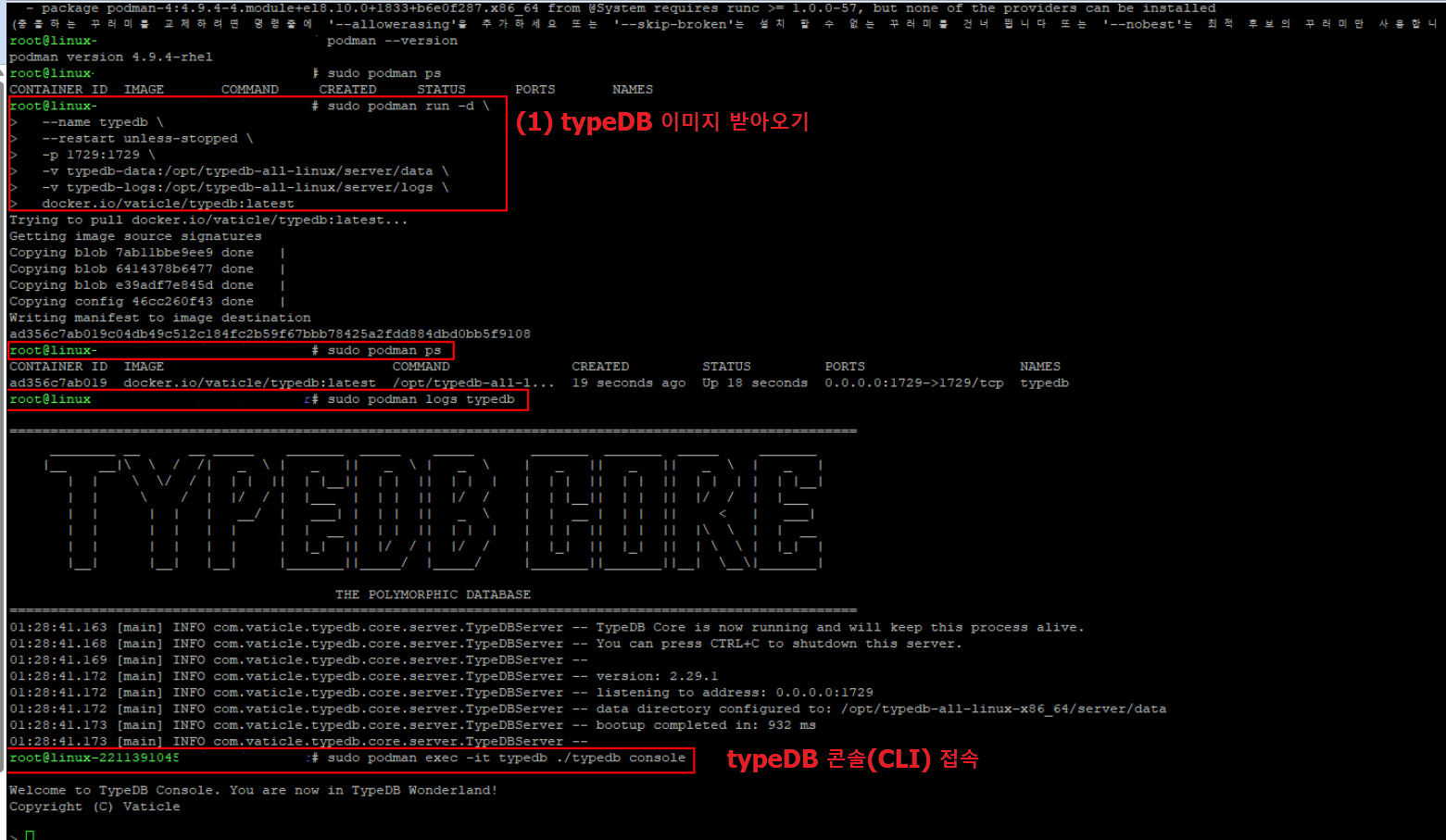
Task: Select the typedb-logs volume mount line
Action: pyautogui.click(x=245, y=188)
